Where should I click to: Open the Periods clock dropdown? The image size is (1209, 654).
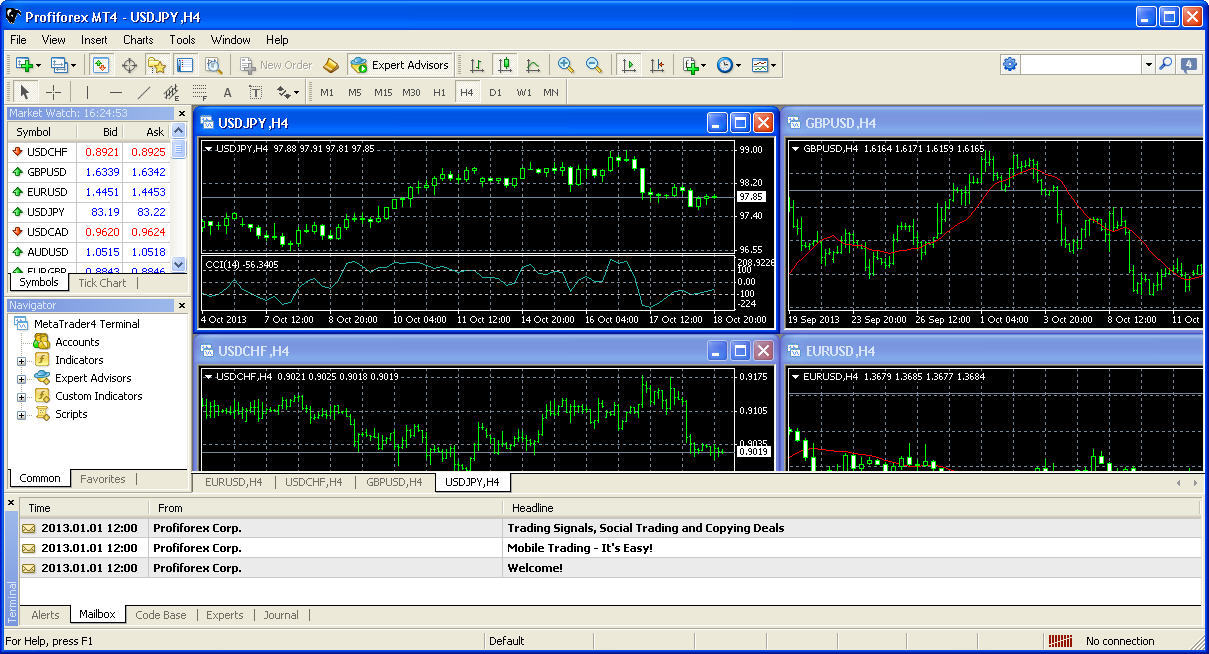[x=729, y=65]
